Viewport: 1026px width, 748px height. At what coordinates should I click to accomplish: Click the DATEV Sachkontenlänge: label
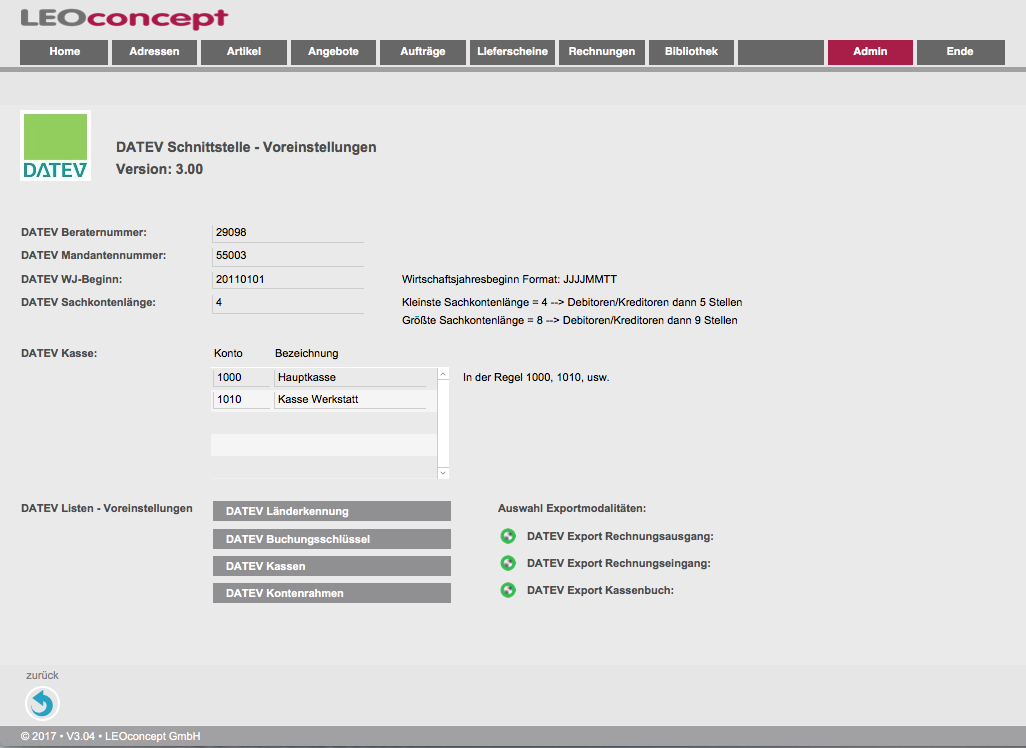click(88, 302)
